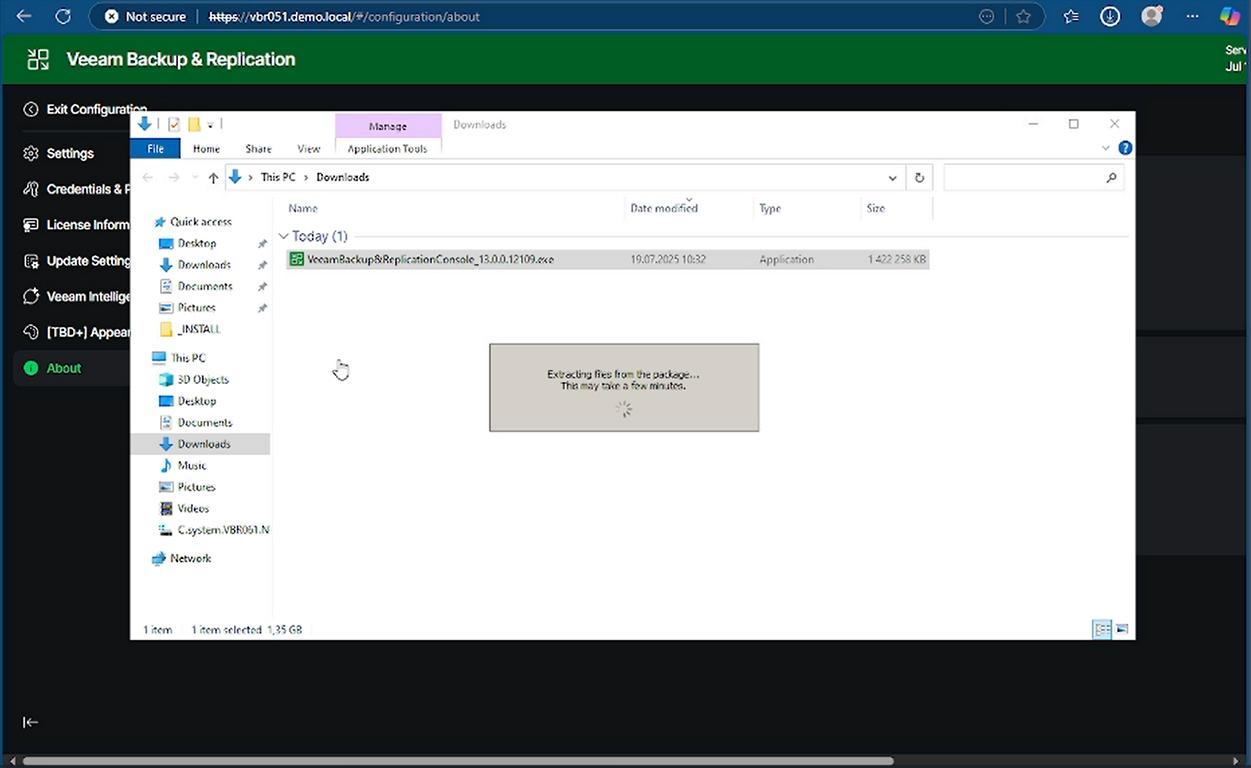This screenshot has height=768, width=1251.
Task: Click the browser refresh icon
Action: pos(62,16)
